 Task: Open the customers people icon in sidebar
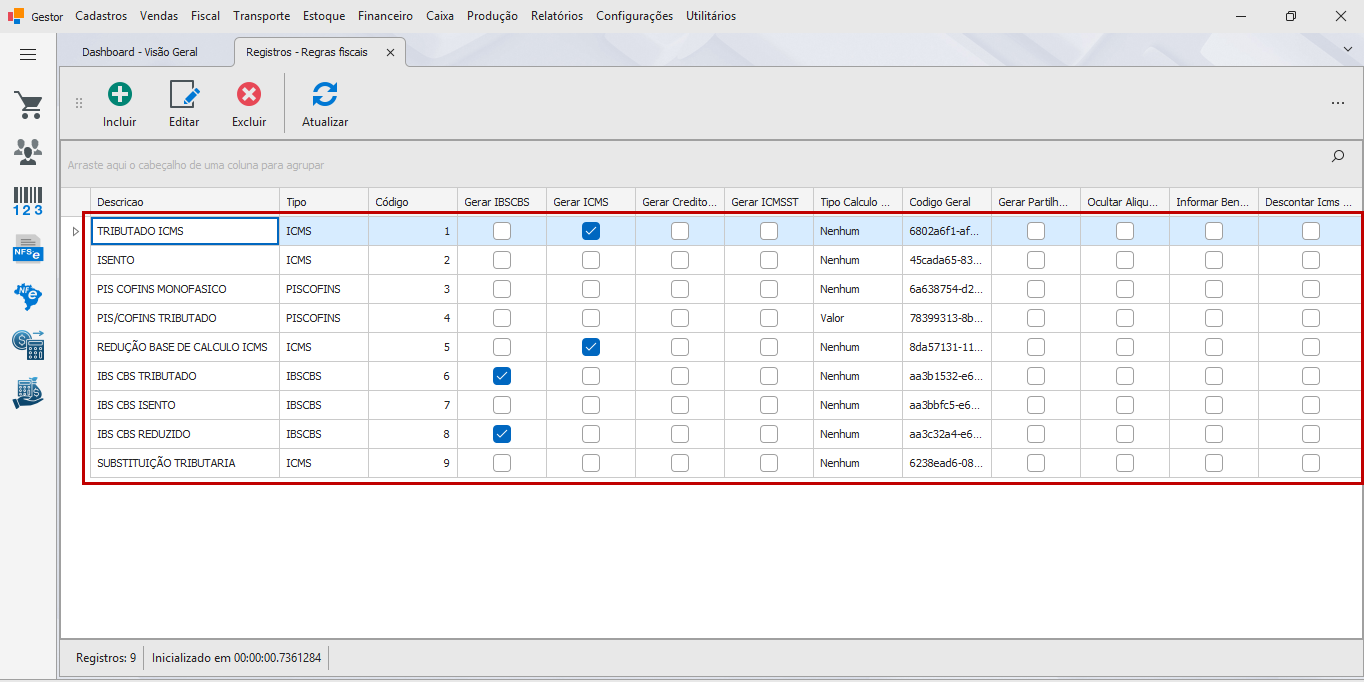pyautogui.click(x=28, y=152)
